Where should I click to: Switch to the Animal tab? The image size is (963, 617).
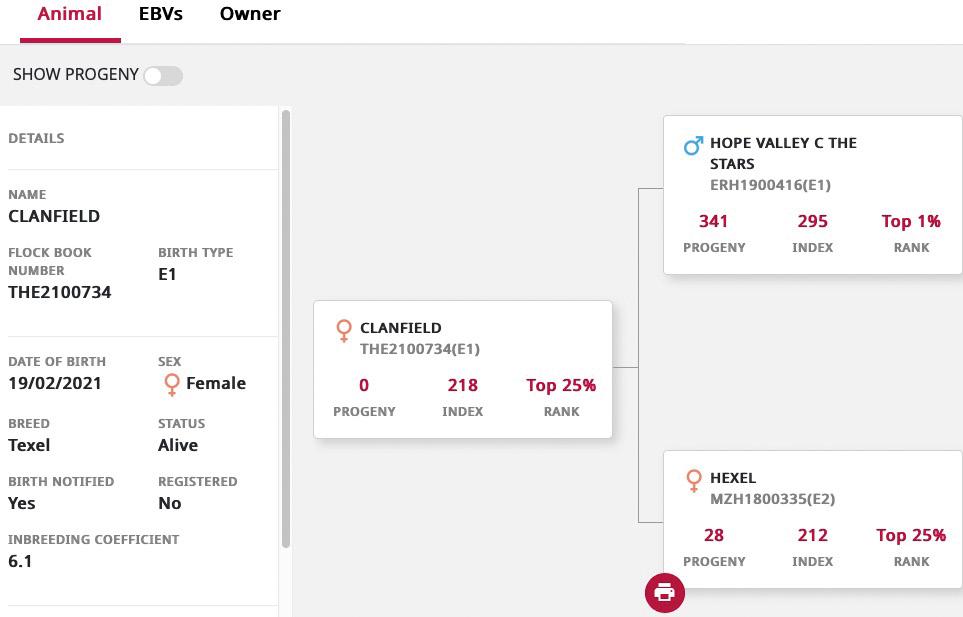(70, 14)
